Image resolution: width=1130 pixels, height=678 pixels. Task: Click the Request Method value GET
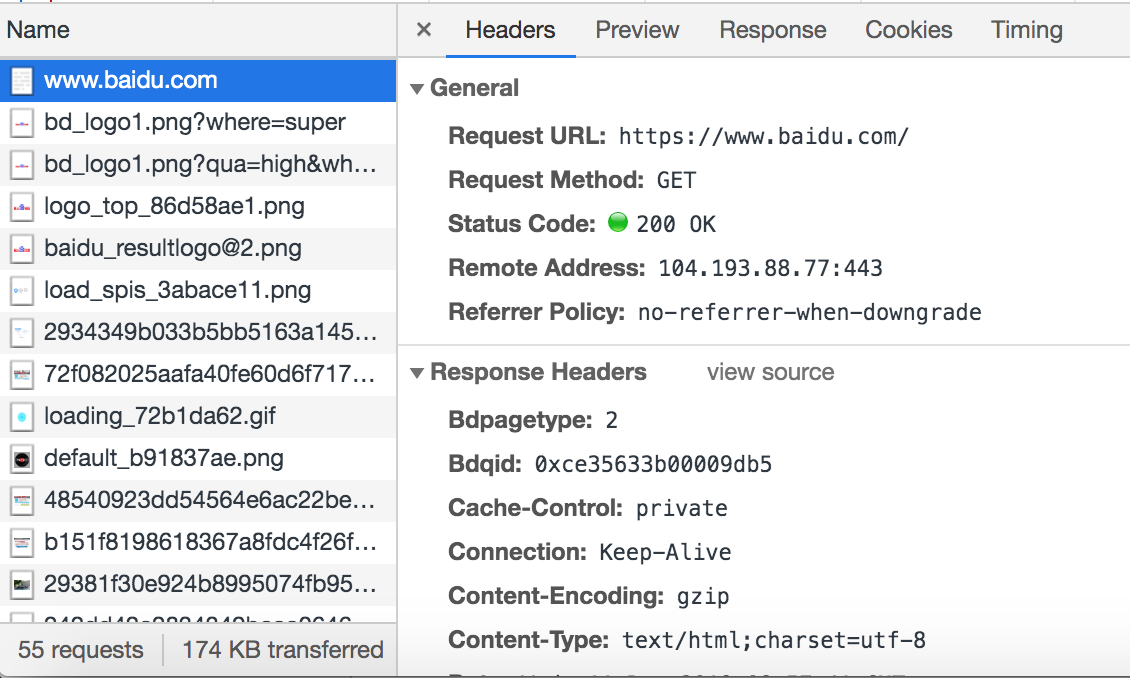pyautogui.click(x=676, y=180)
